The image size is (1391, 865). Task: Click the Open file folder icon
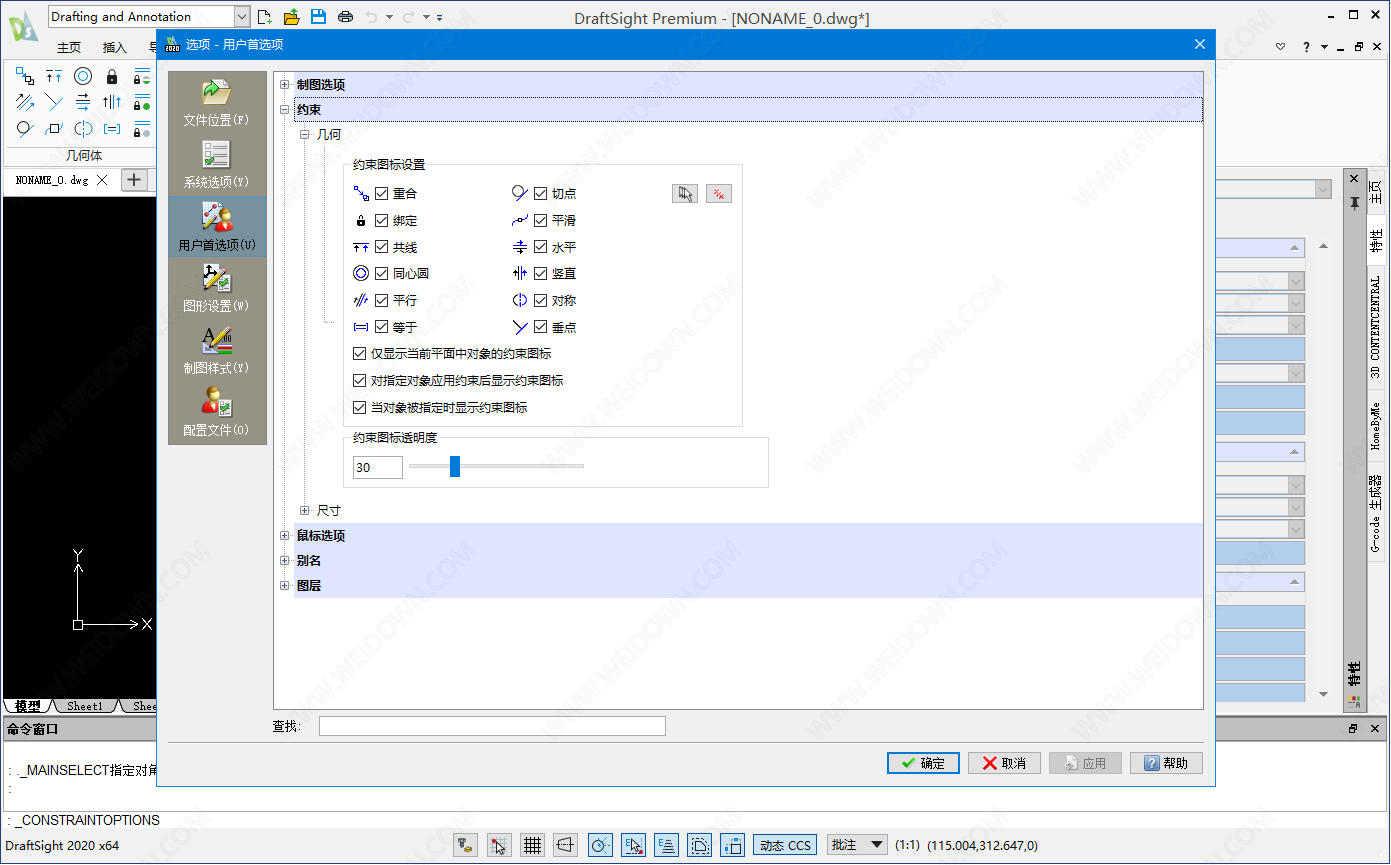[x=292, y=16]
